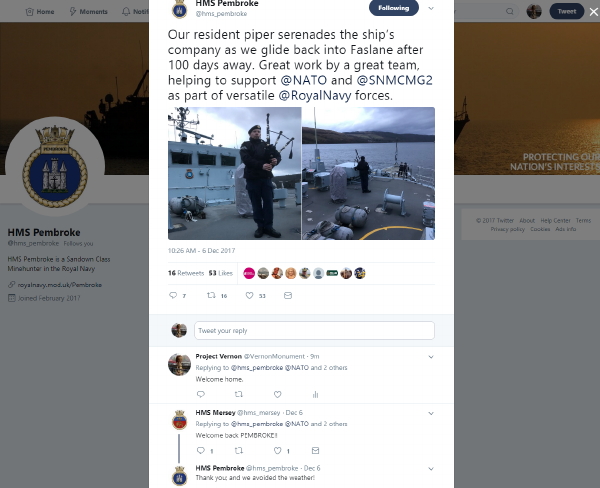The image size is (600, 488).
Task: Toggle the Following button for HMS Pembroke
Action: [394, 8]
